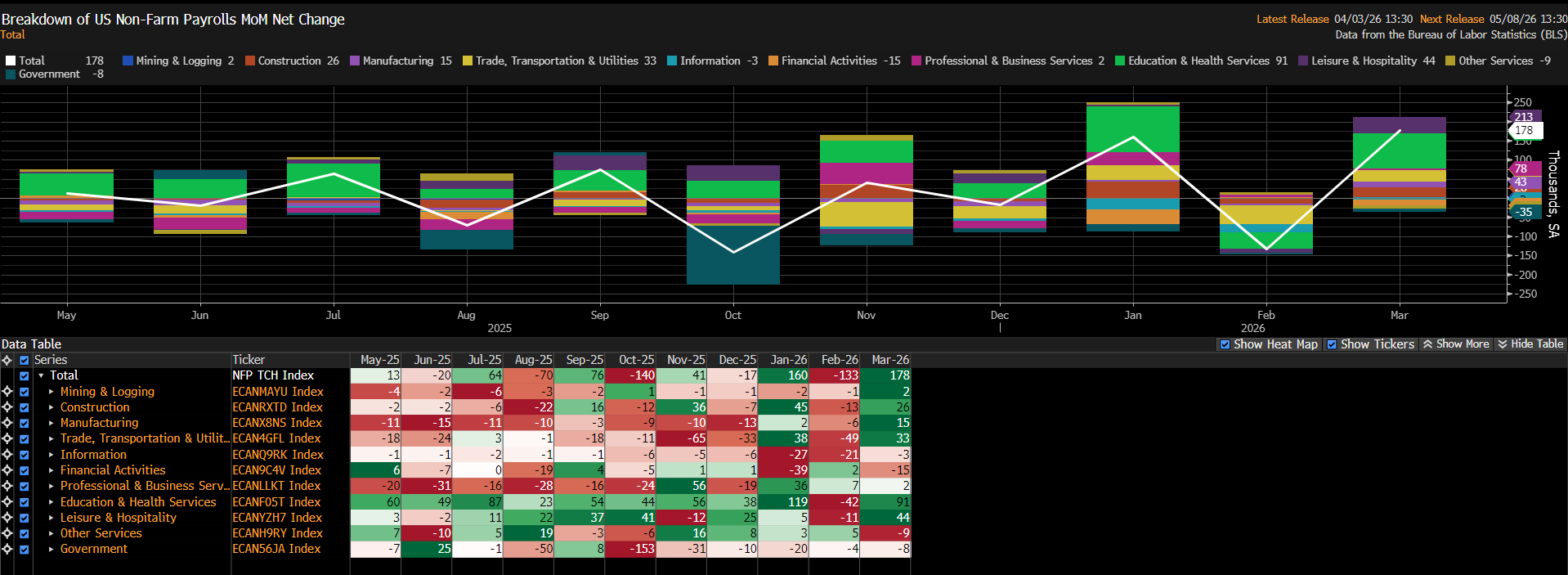Click the crosshair icon beside Education & Health Services
Image resolution: width=1568 pixels, height=575 pixels.
click(x=7, y=502)
